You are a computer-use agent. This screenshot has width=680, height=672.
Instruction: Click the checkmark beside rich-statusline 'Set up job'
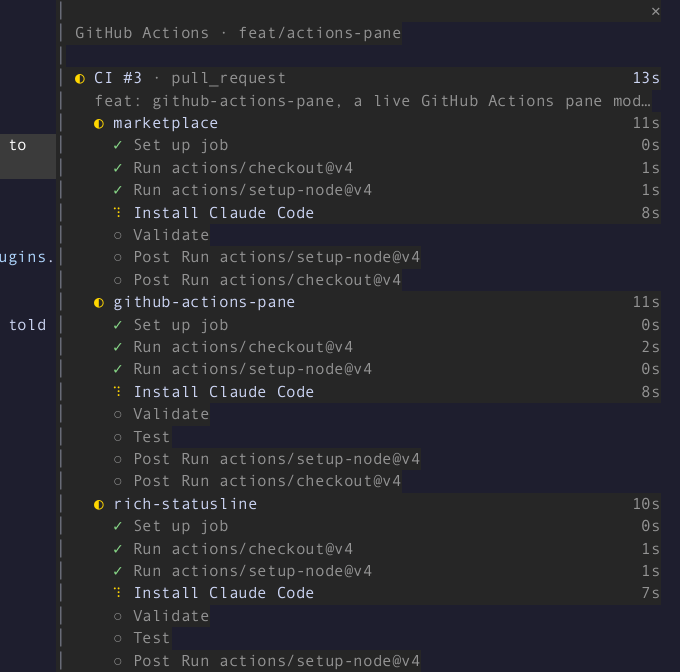point(118,526)
